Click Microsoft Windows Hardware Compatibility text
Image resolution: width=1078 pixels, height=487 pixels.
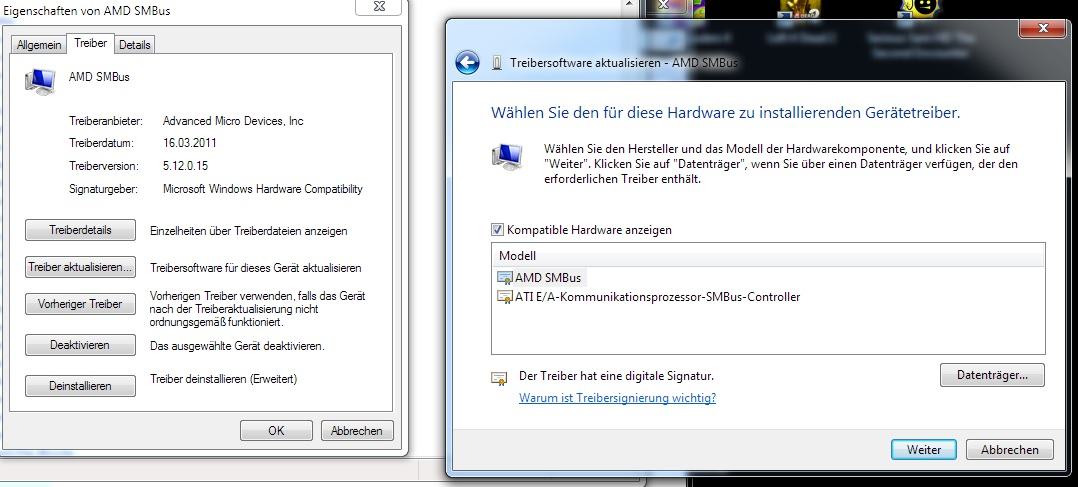pos(263,188)
